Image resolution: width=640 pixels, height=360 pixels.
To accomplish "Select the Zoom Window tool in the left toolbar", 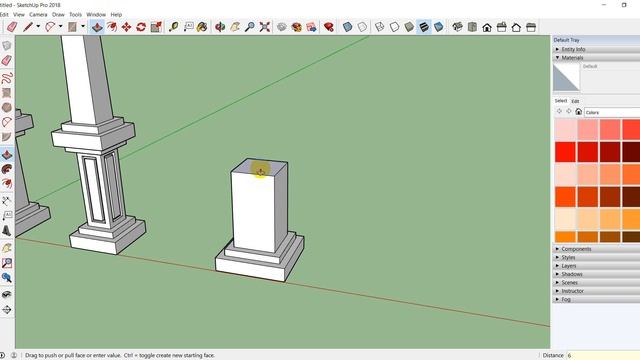I will [7, 263].
